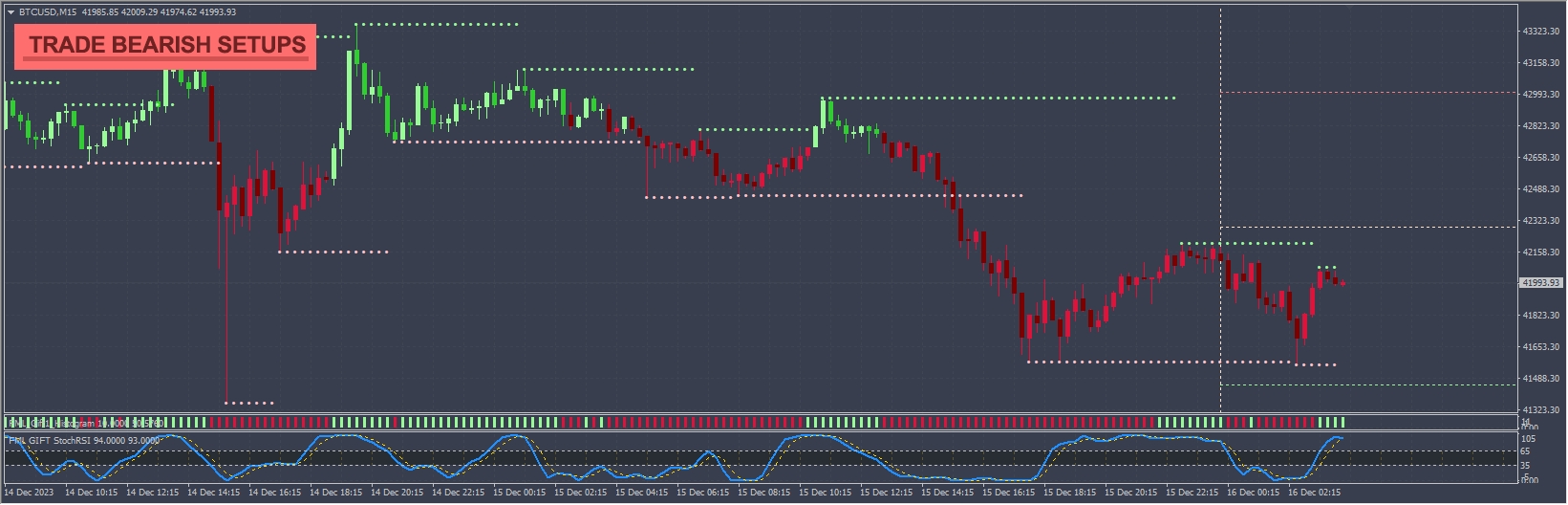The width and height of the screenshot is (1568, 505).
Task: Click the 14 Dec 12:15 time label
Action: coord(152,493)
